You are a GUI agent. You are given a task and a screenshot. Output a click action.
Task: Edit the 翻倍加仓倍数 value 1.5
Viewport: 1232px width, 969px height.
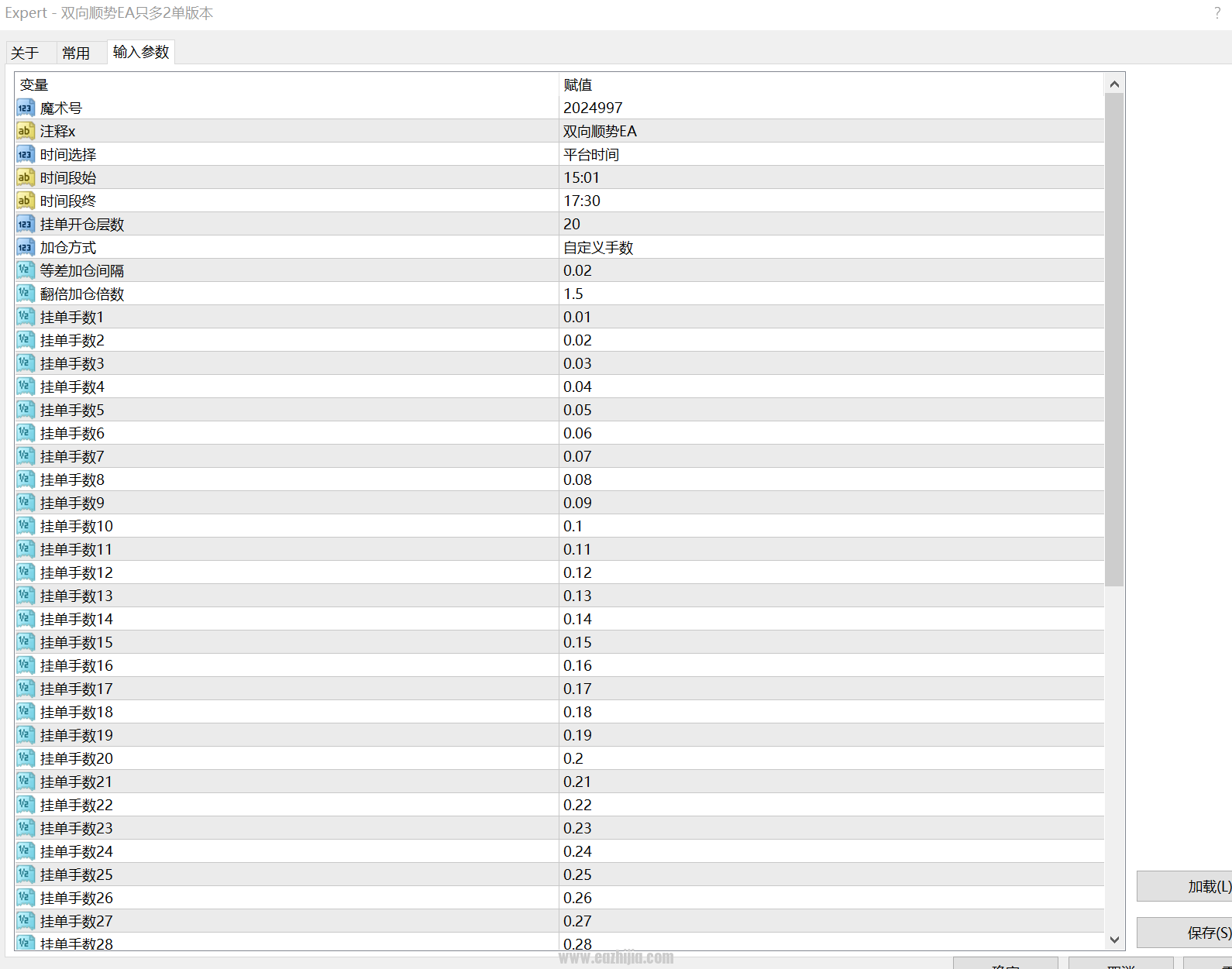[831, 294]
